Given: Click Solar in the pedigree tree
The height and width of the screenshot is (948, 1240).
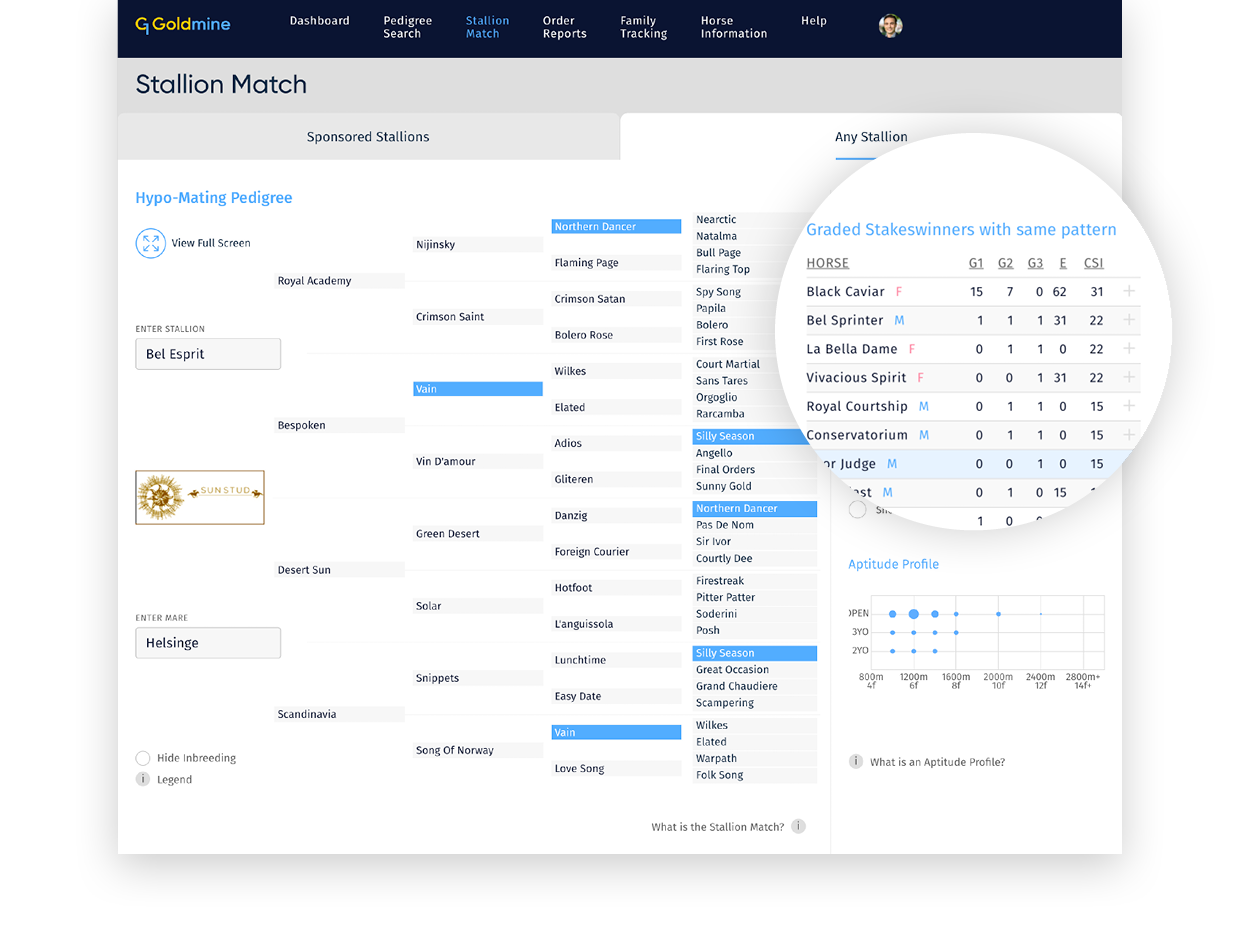Looking at the screenshot, I should tap(478, 606).
